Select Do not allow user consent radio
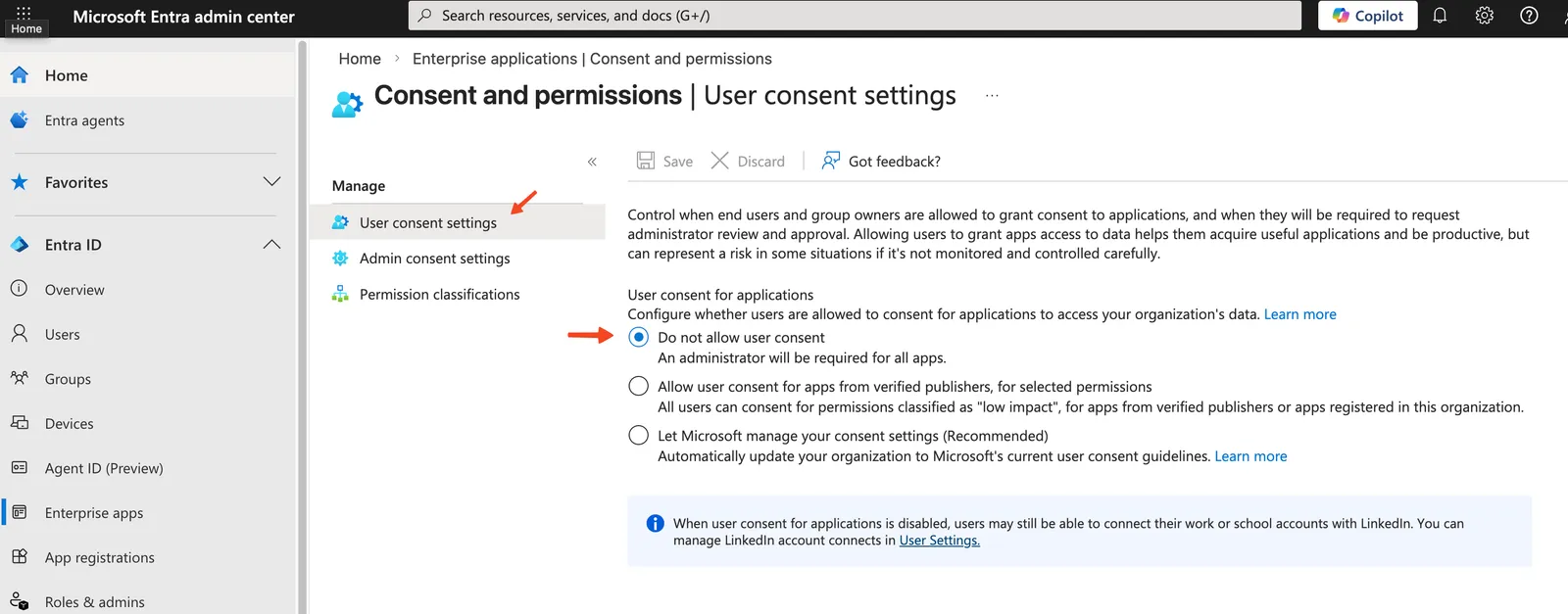The width and height of the screenshot is (1568, 614). [639, 337]
